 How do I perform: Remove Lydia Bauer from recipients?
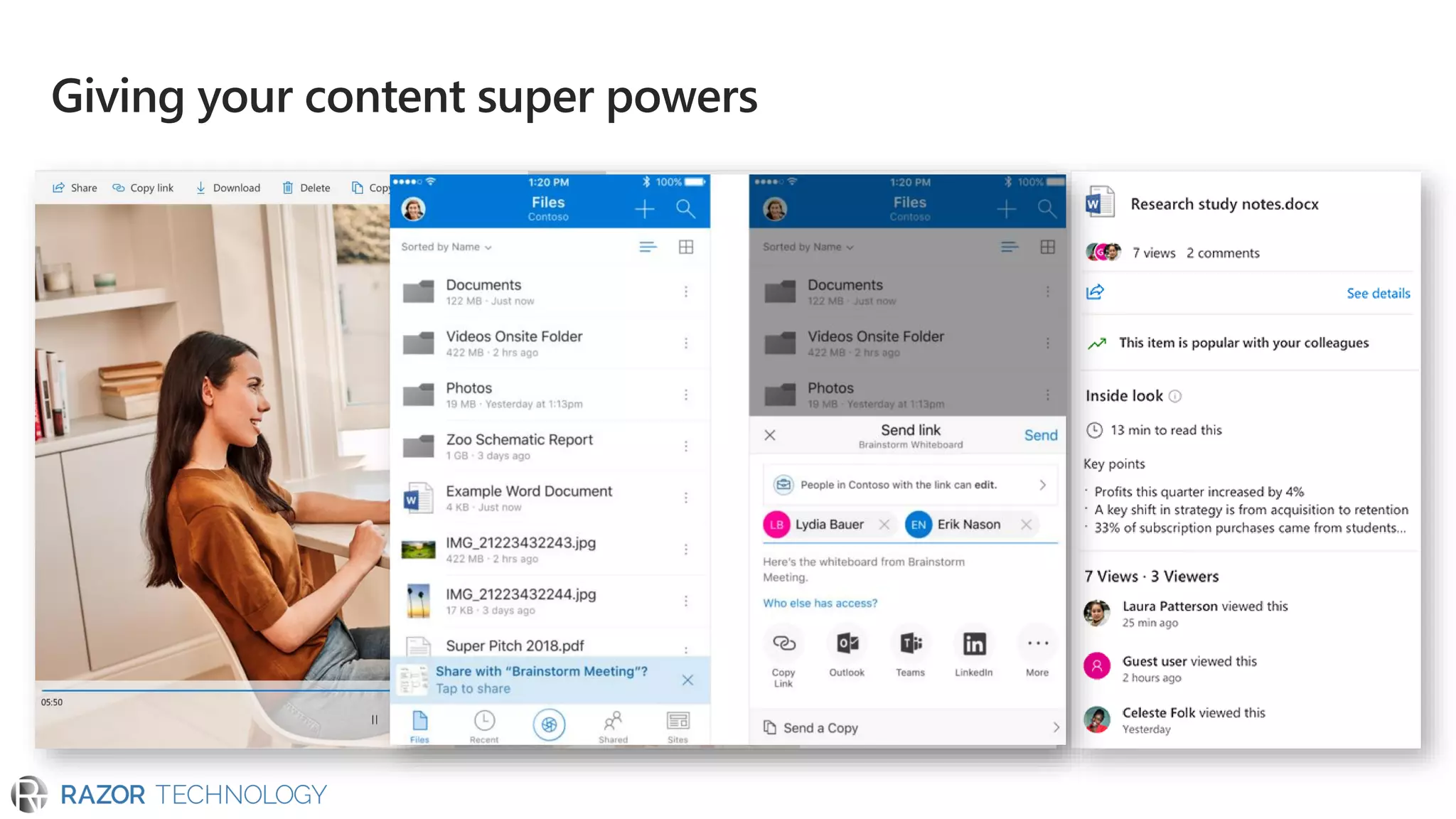click(x=884, y=525)
